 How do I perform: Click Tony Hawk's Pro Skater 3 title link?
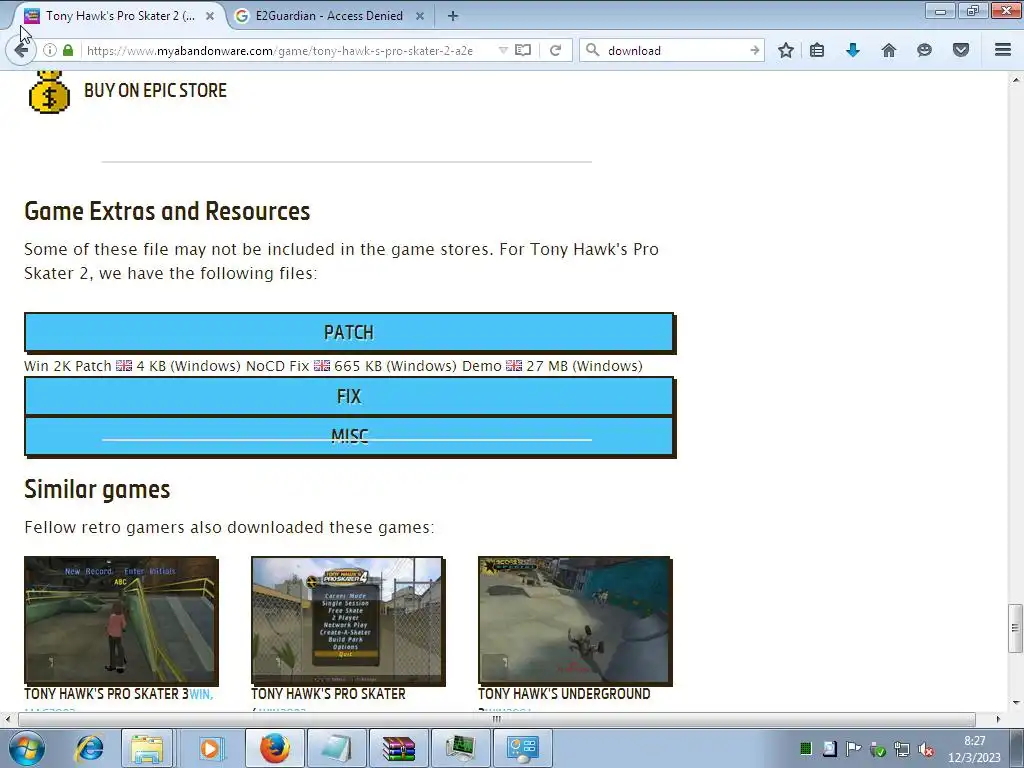tap(106, 694)
